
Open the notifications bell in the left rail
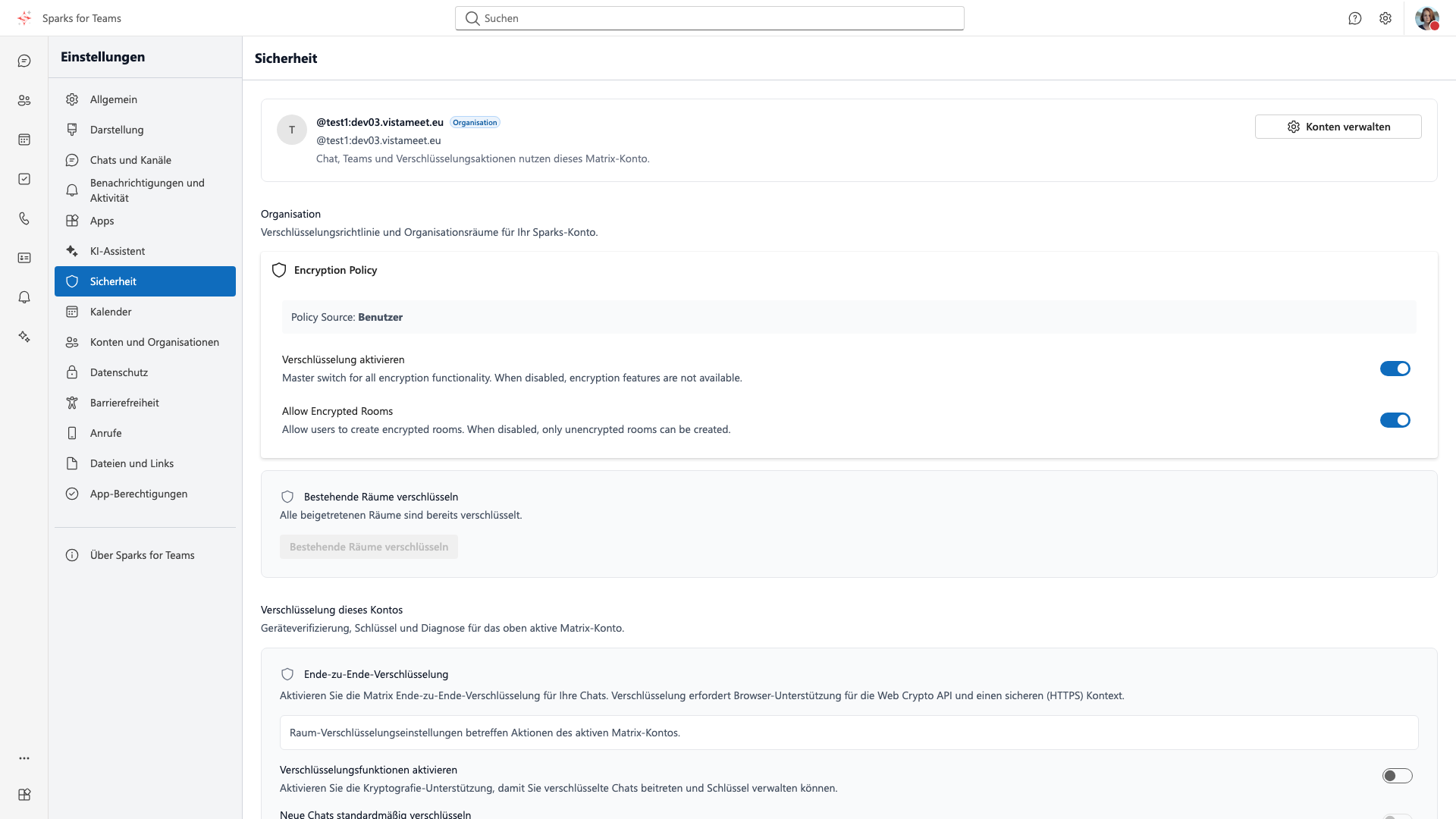pos(24,297)
